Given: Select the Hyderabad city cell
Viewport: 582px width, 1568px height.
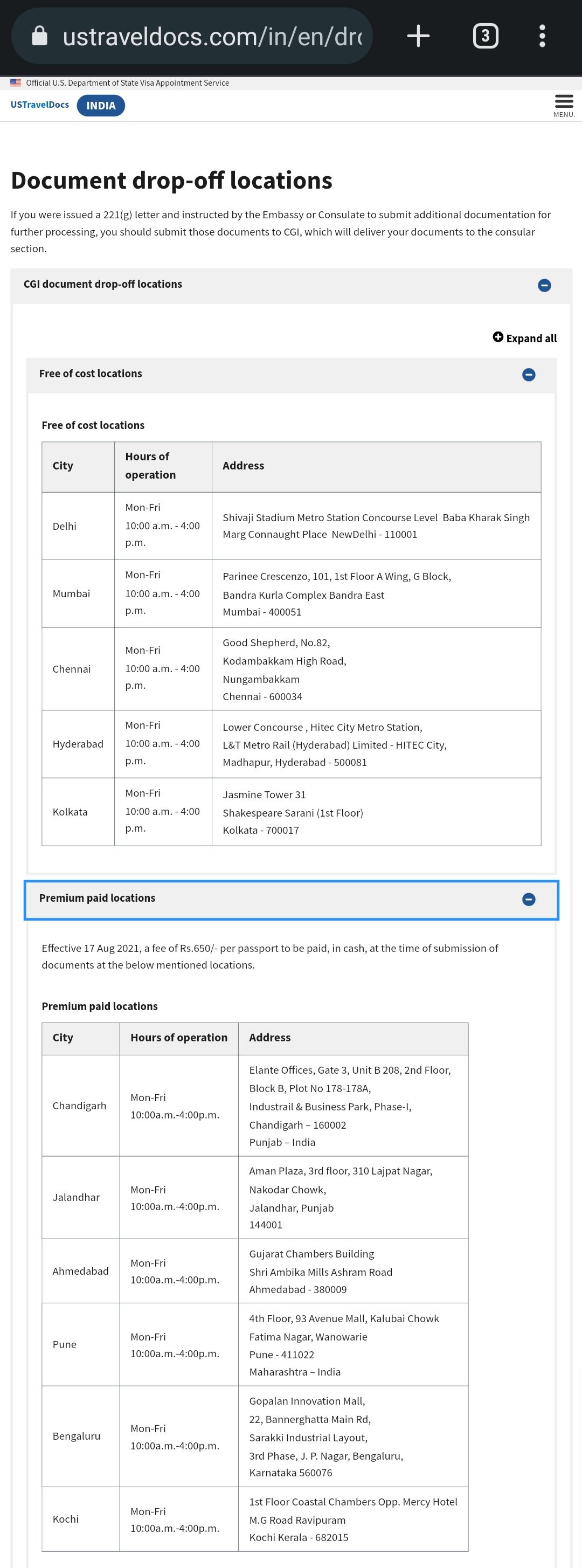Looking at the screenshot, I should pos(78,744).
